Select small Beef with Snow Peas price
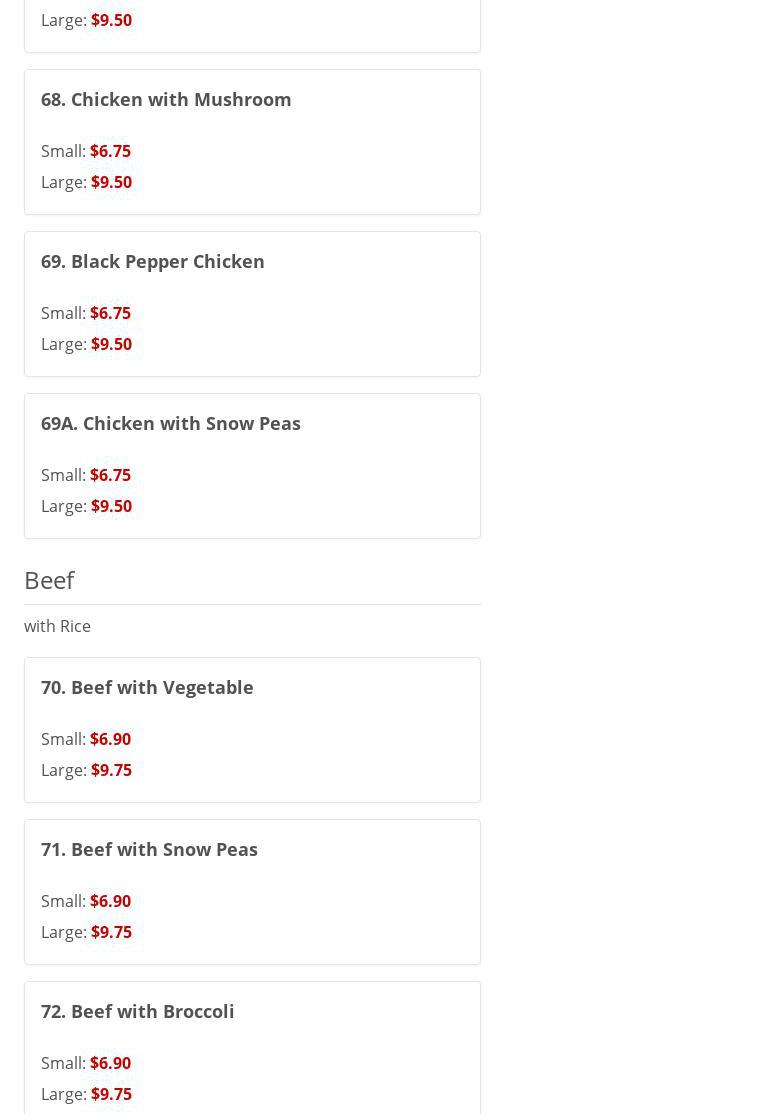 (x=110, y=901)
